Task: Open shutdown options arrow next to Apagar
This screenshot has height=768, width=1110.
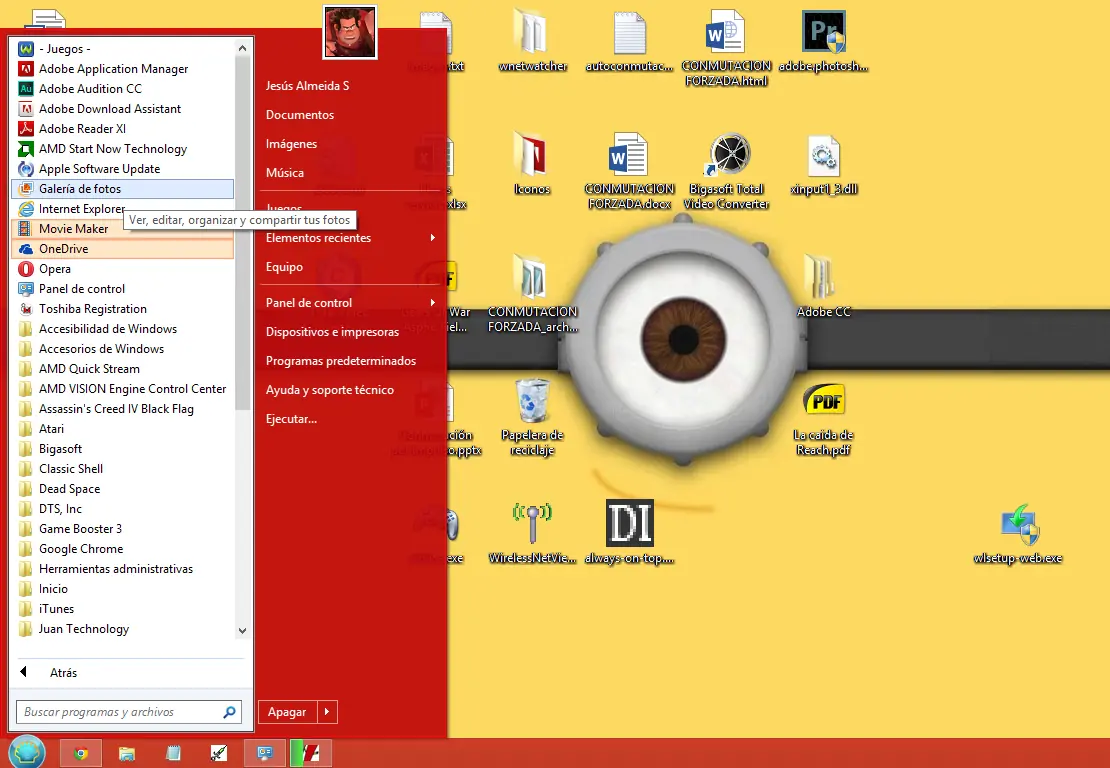Action: 327,712
